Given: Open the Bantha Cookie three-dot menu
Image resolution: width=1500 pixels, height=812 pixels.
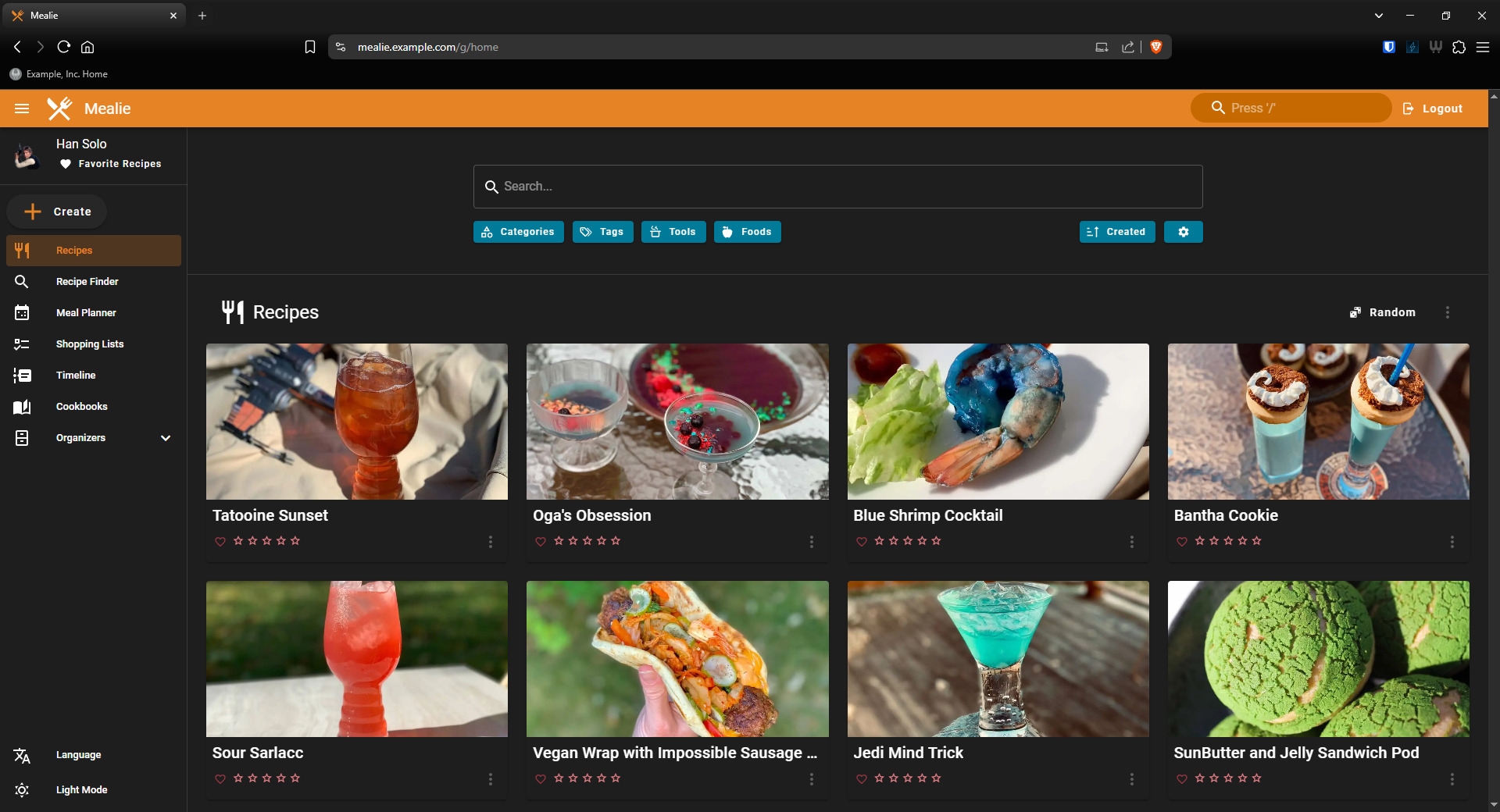Looking at the screenshot, I should pos(1452,542).
